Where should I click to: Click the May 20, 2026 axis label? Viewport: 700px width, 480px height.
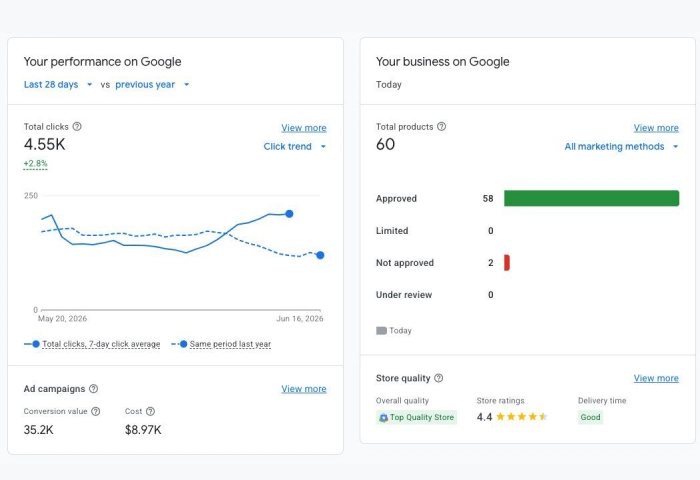(62, 319)
